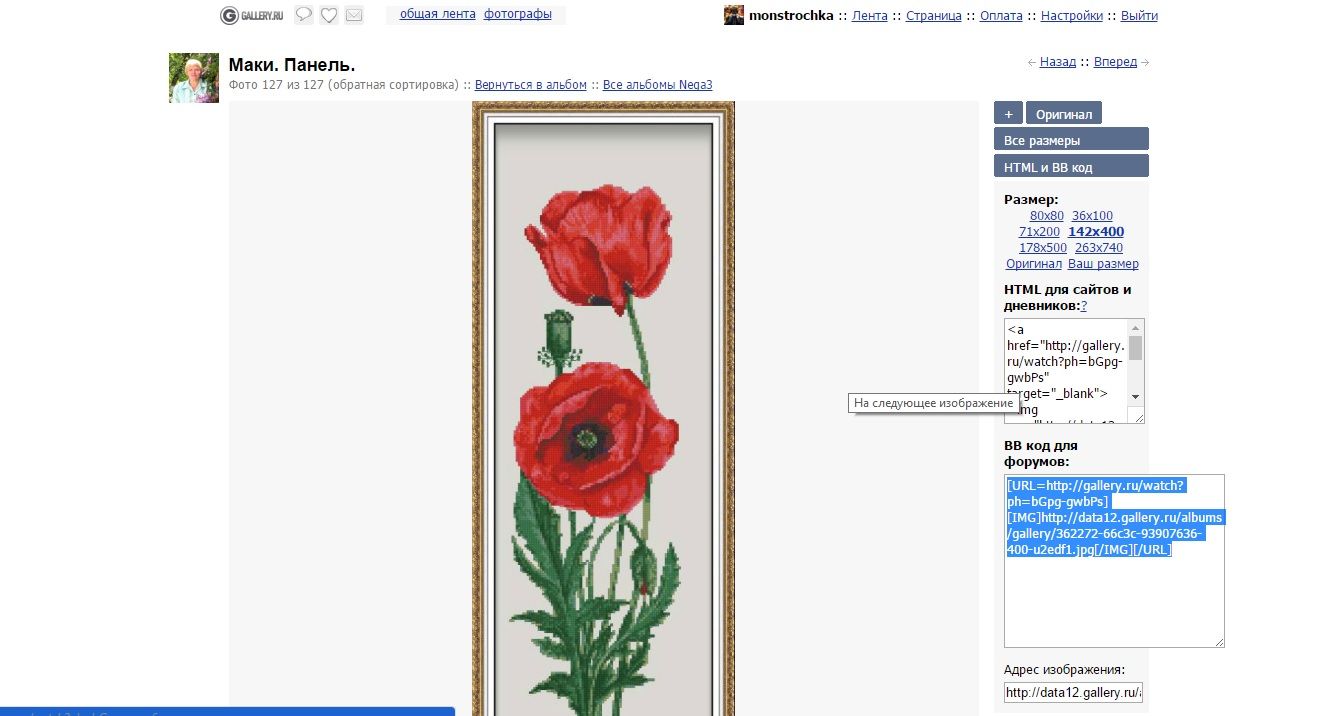Follow the Вернуться в альбом link
The width and height of the screenshot is (1342, 716).
coord(531,85)
